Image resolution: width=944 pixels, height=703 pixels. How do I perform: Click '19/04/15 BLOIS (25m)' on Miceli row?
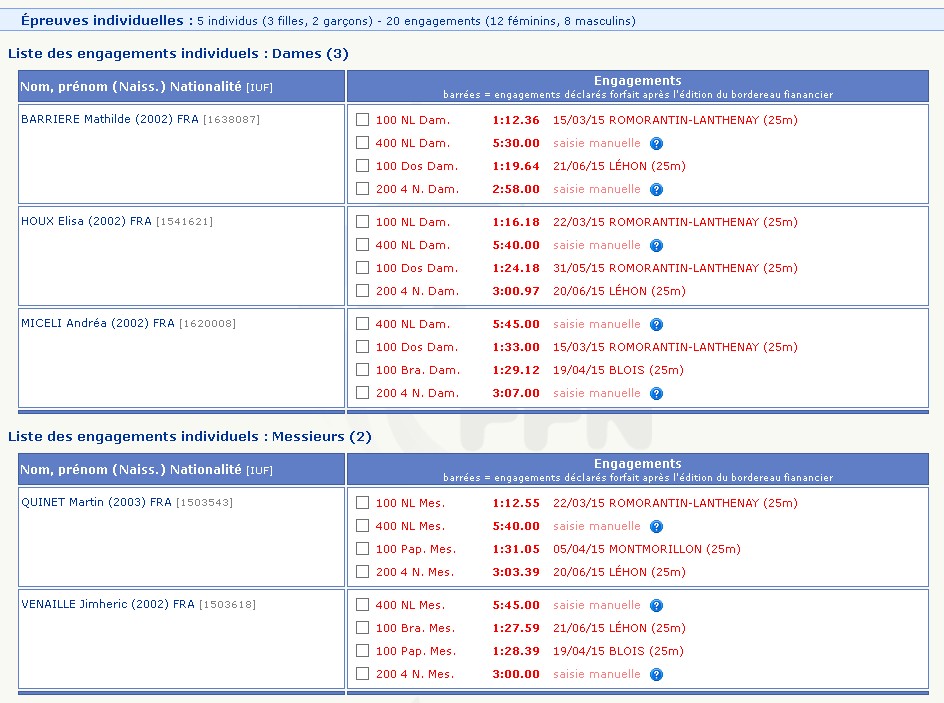[618, 370]
